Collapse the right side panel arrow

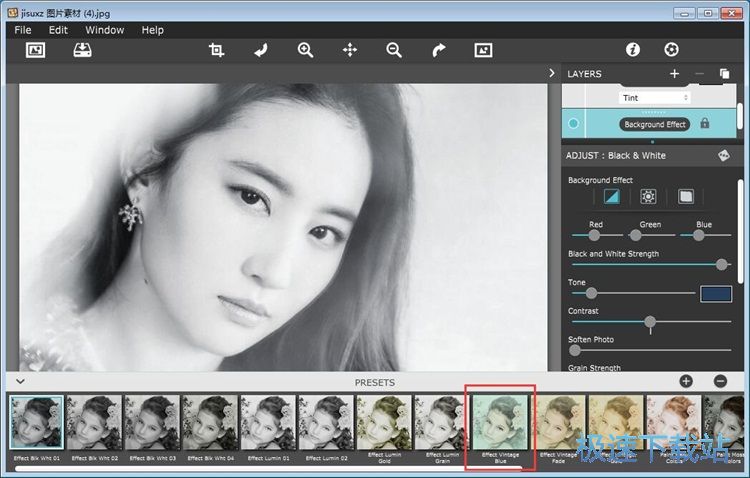coord(552,74)
